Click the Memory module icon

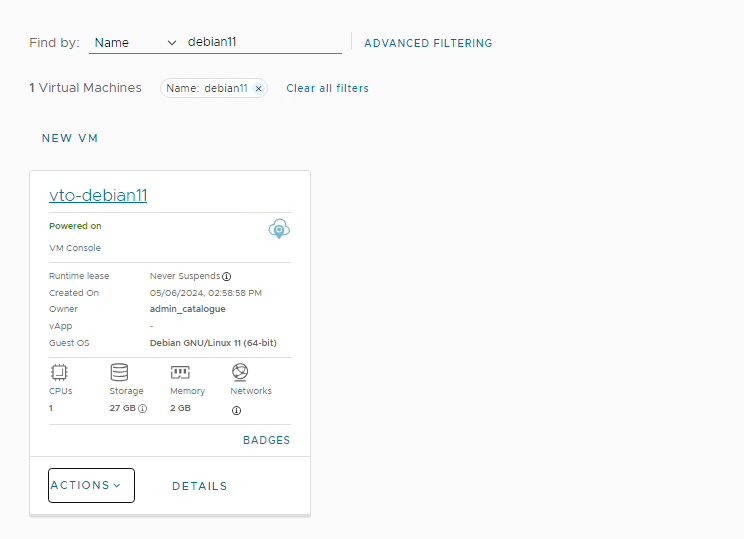click(x=180, y=372)
